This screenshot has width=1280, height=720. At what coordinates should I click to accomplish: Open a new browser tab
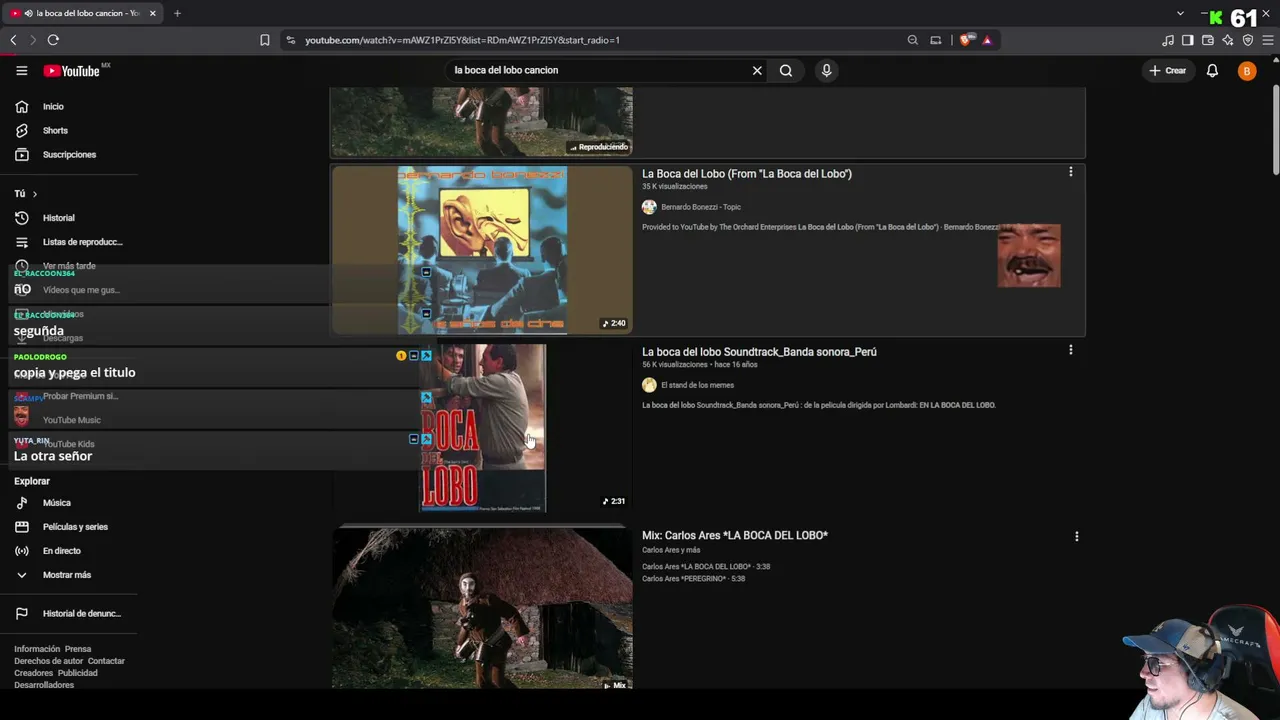tap(177, 13)
